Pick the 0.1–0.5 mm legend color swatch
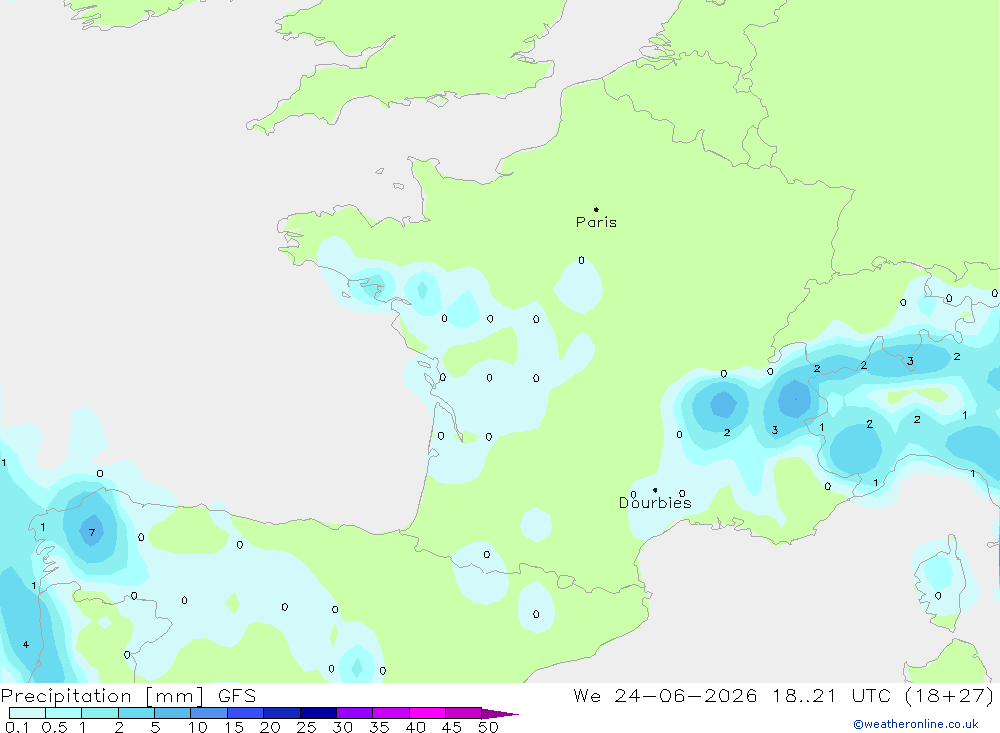 (27, 713)
